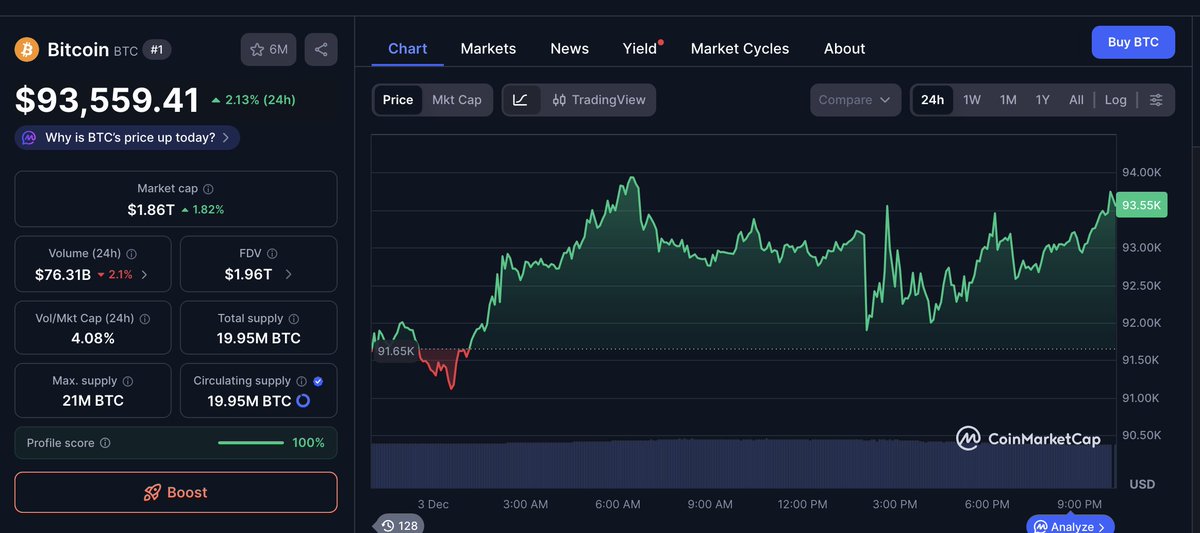This screenshot has width=1200, height=533.
Task: Click the volume bars area under chart
Action: click(x=742, y=465)
